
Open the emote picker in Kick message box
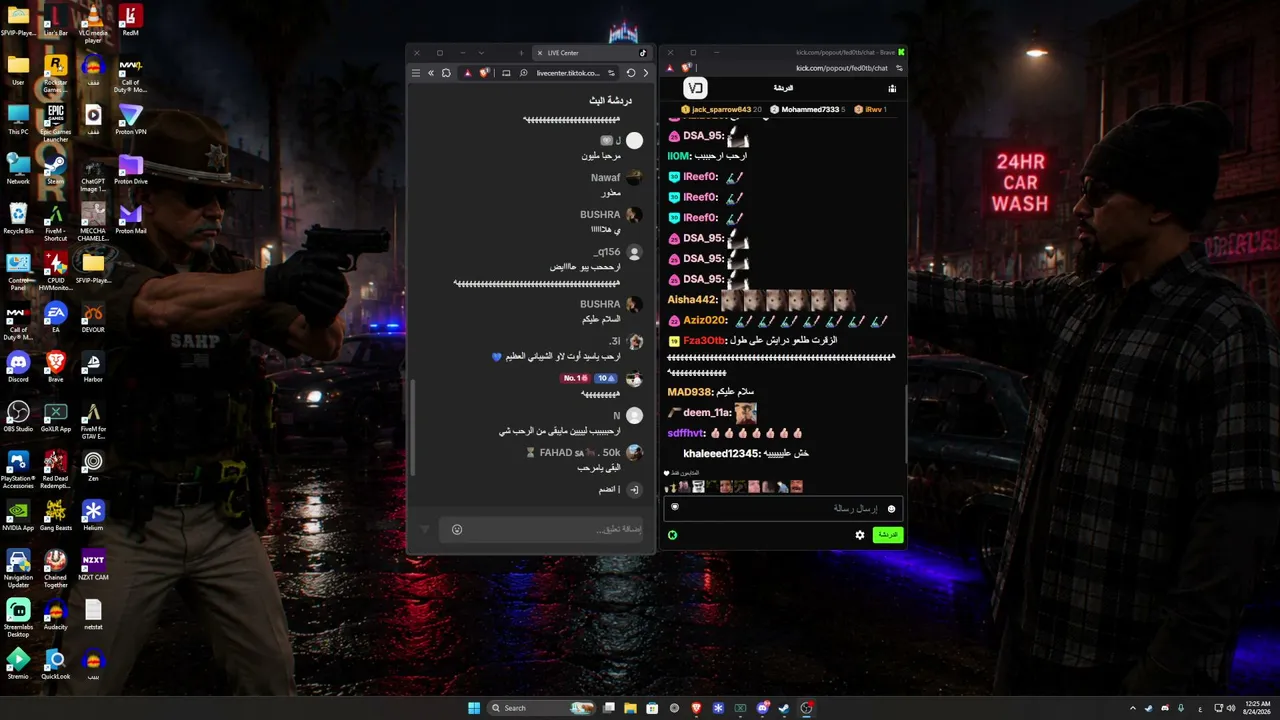[x=892, y=508]
